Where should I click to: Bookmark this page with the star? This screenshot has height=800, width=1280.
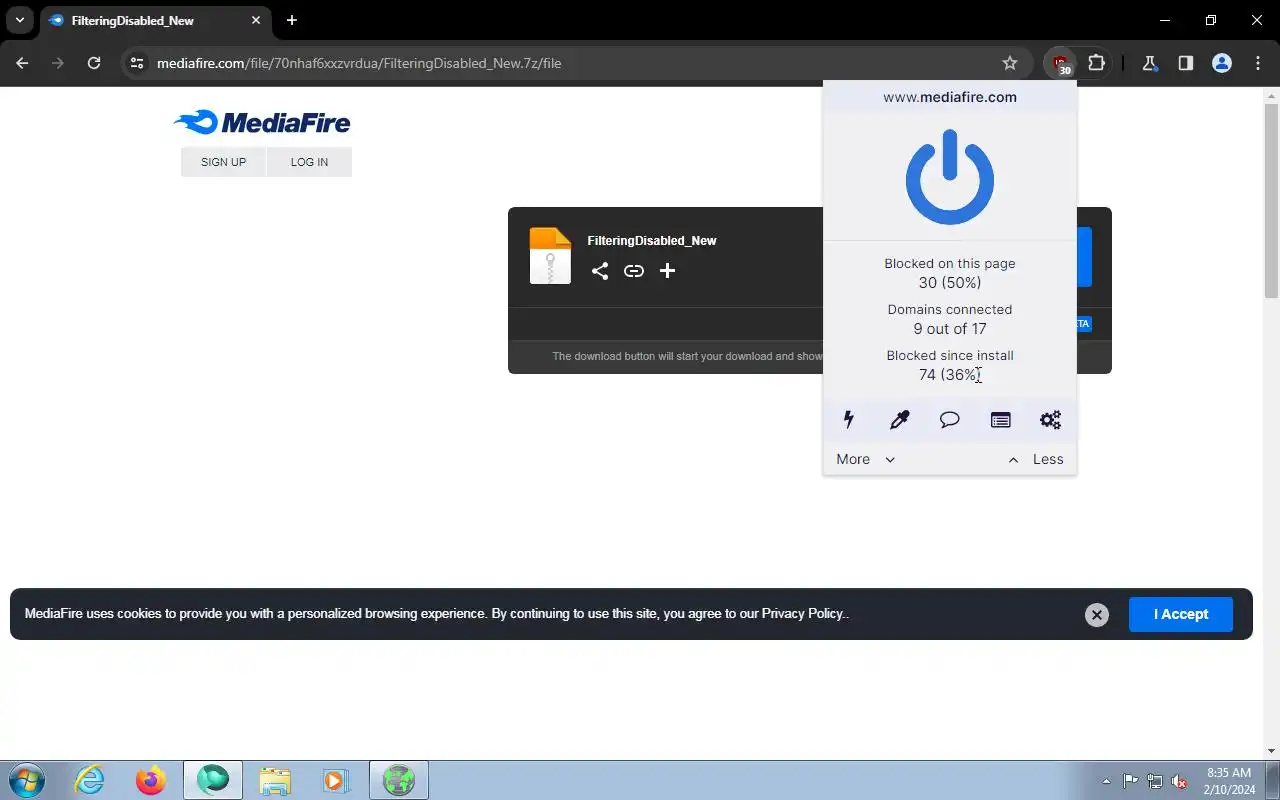point(1010,63)
